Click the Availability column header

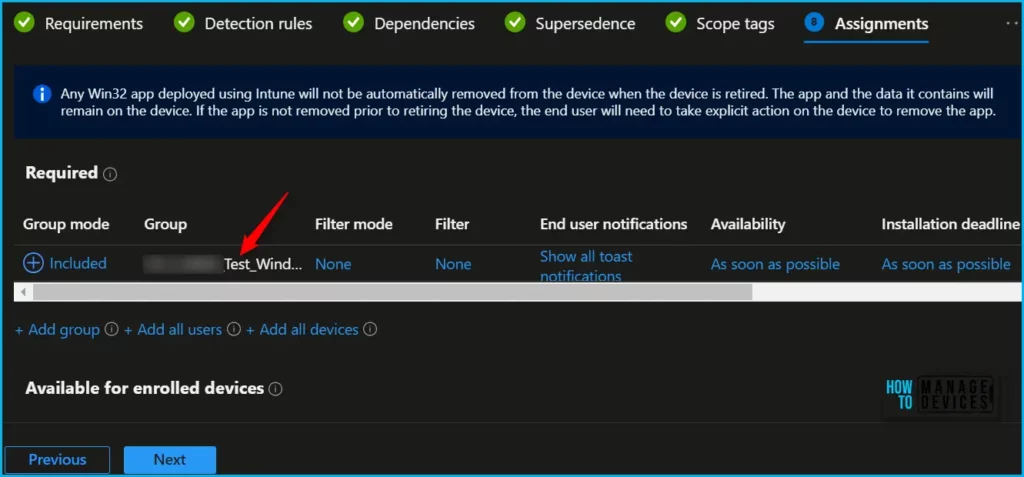pyautogui.click(x=748, y=224)
